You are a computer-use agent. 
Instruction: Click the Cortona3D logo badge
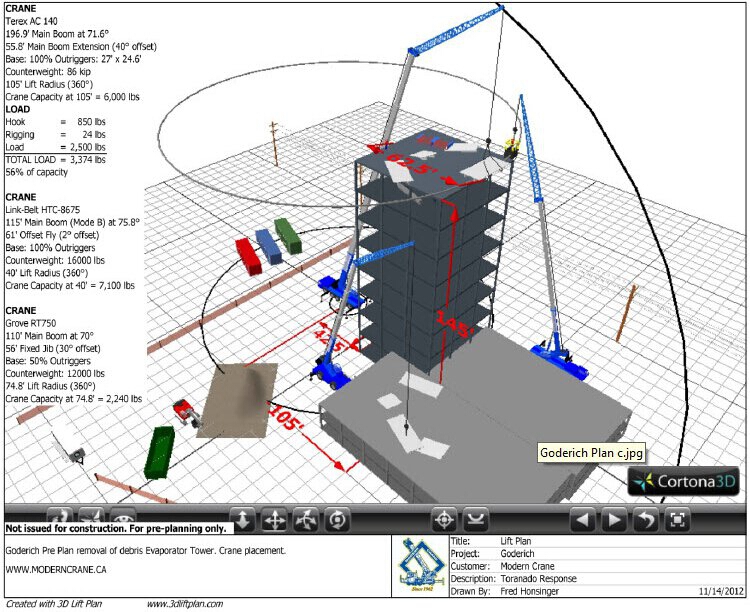click(x=683, y=481)
